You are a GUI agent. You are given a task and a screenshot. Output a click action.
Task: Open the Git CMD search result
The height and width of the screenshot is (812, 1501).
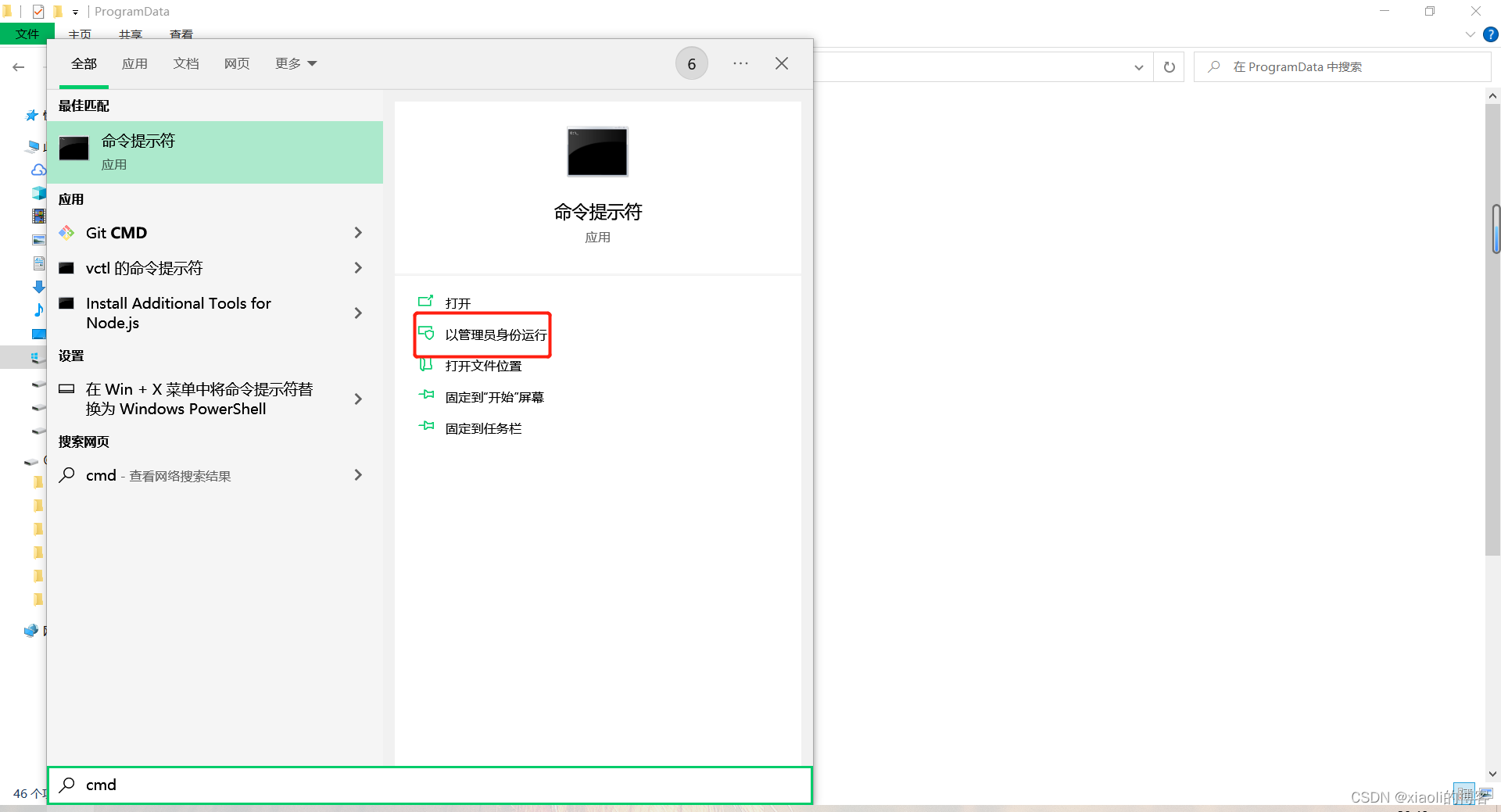[x=215, y=233]
